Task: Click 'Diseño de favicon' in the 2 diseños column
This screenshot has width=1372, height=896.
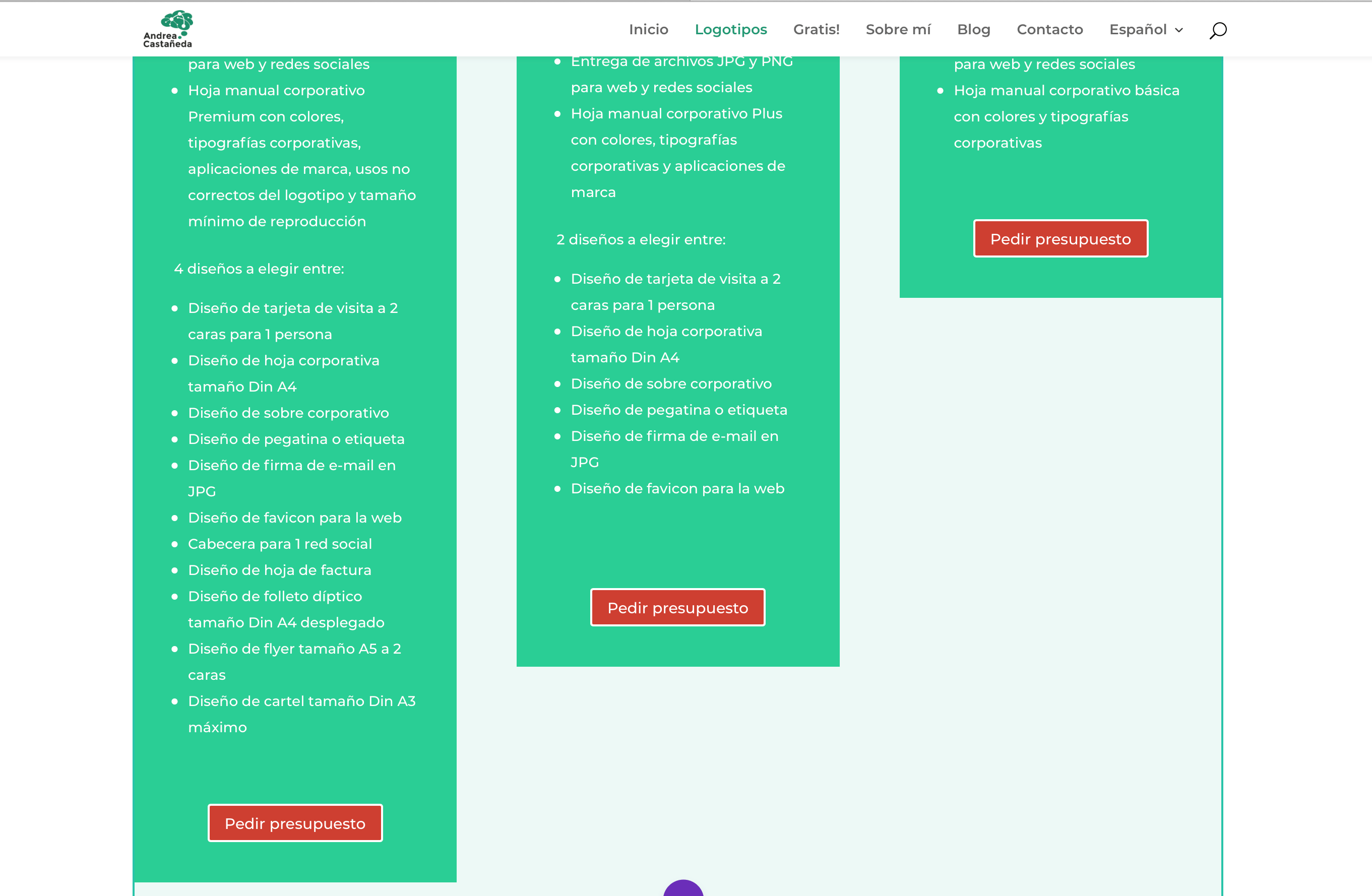Action: 677,488
